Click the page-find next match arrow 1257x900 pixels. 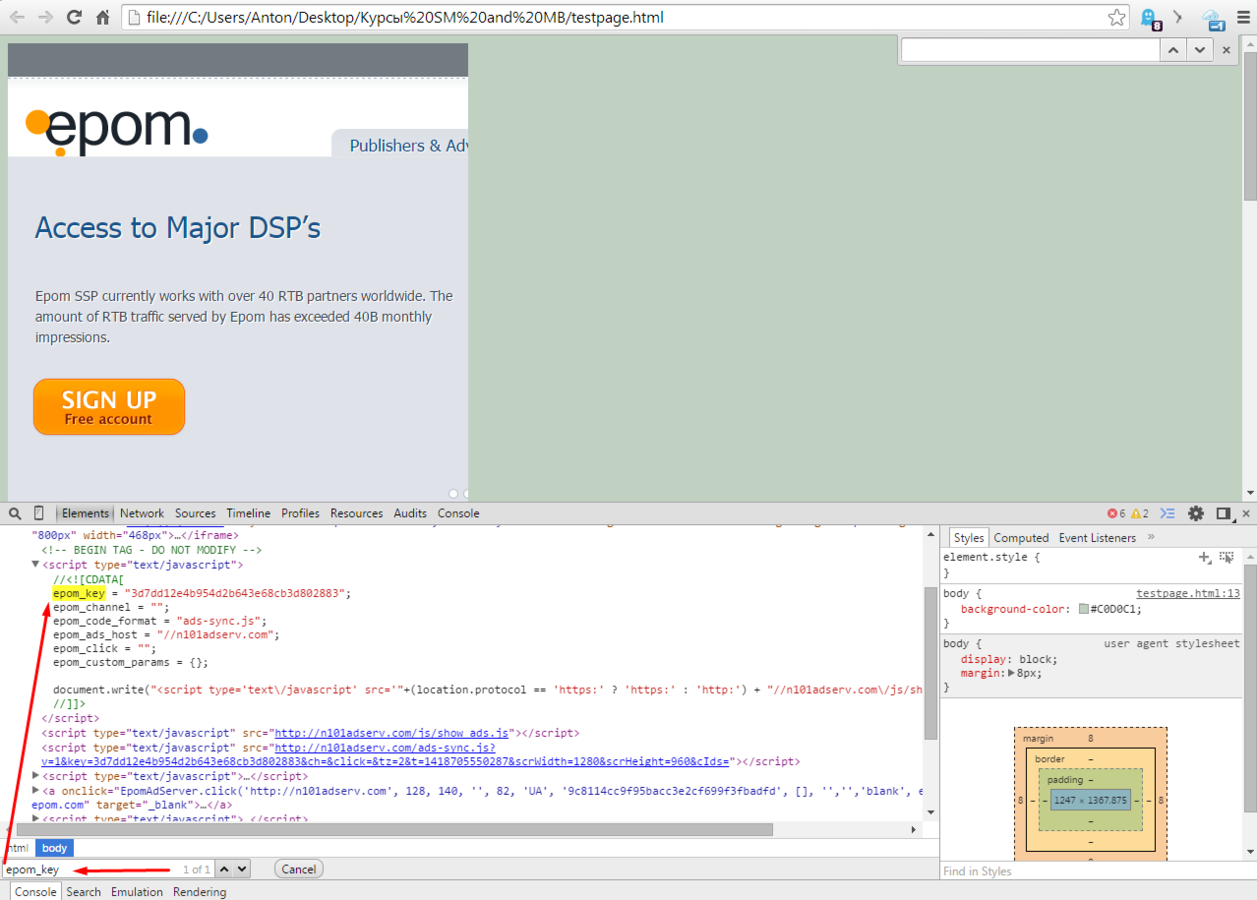1199,50
